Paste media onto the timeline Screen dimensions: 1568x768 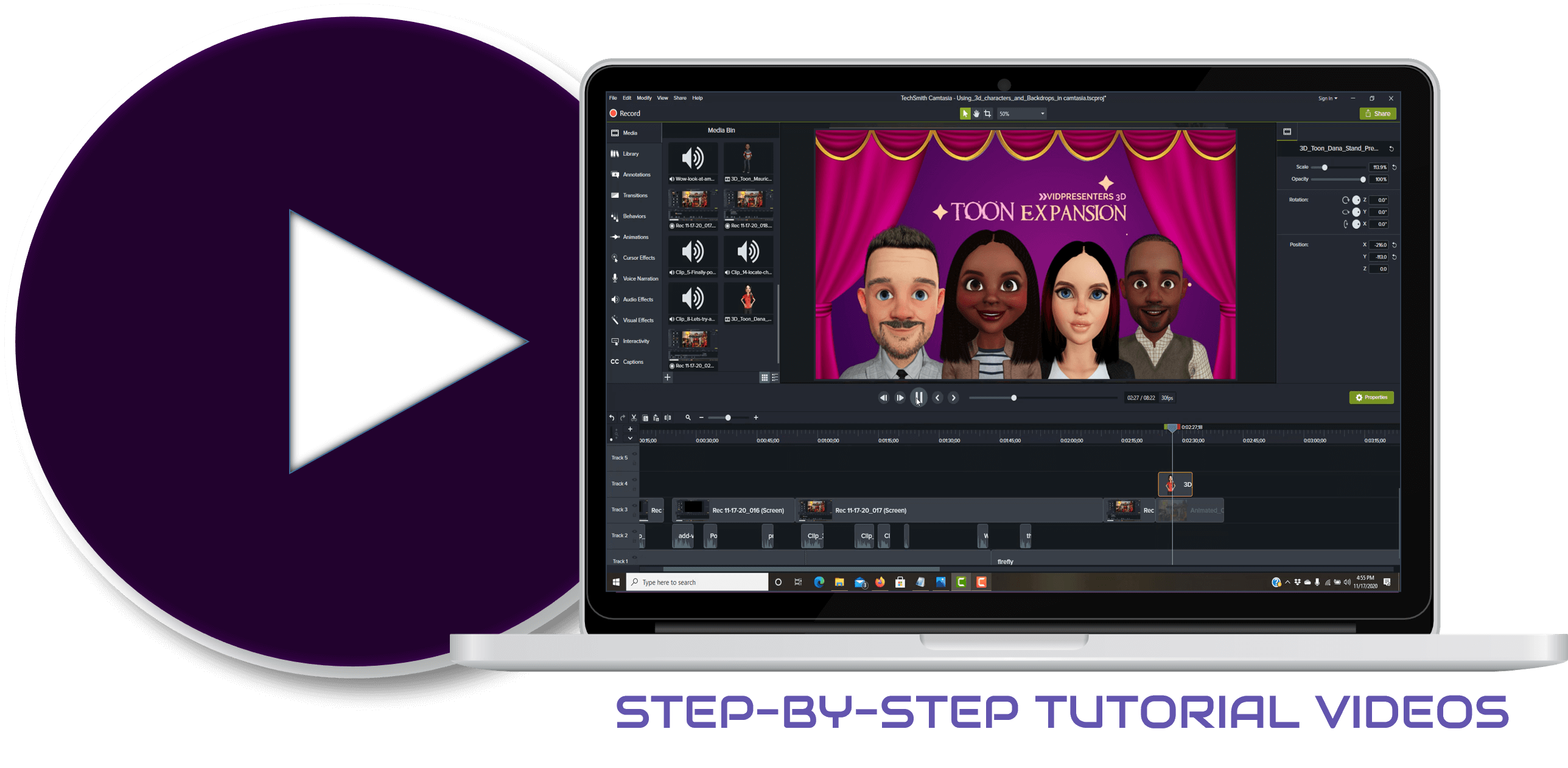coord(656,417)
